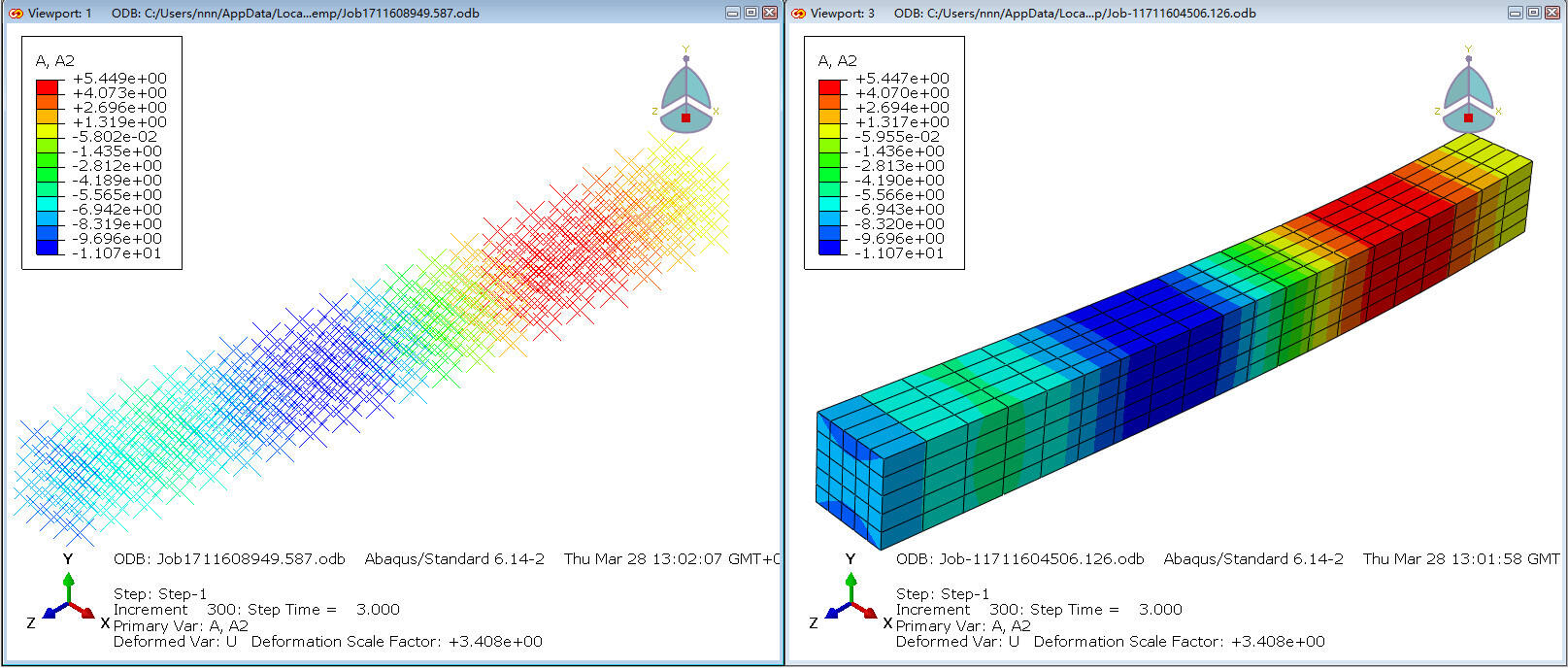This screenshot has width=1568, height=670.
Task: Minimize Viewport 1 window
Action: pos(733,13)
